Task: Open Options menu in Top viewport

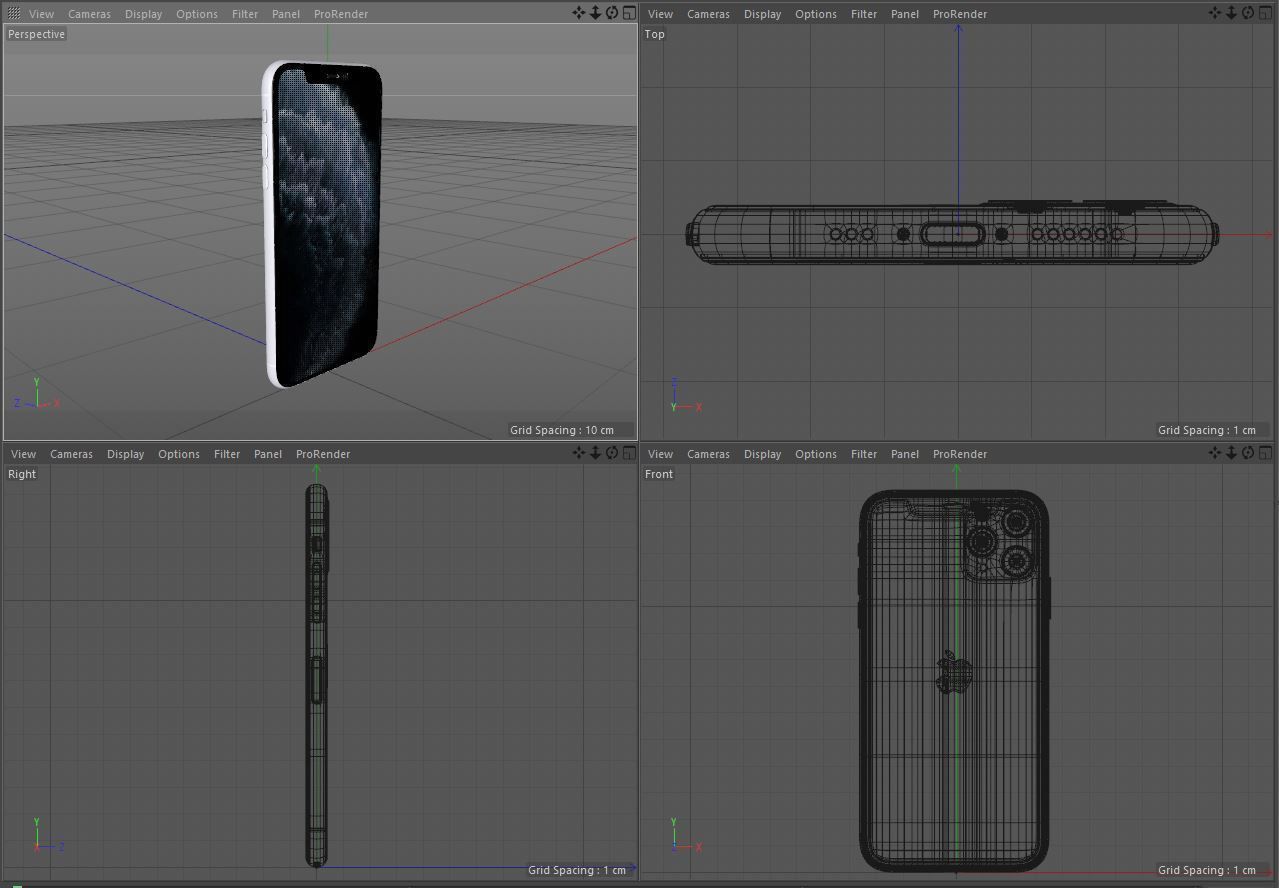Action: tap(815, 14)
